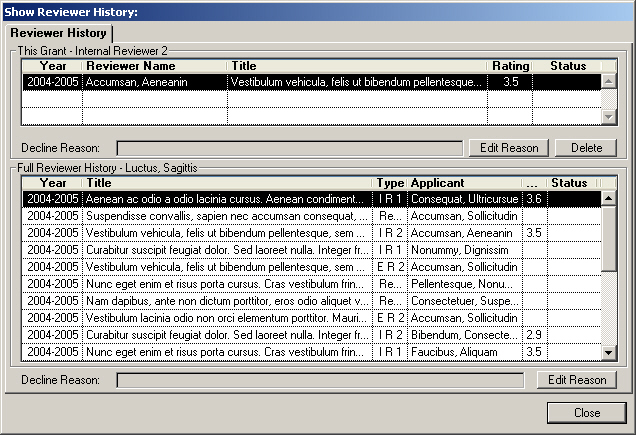Click the Full Reviewer History scrollbar thumb
Screen dimensions: 636x435
[x=608, y=239]
